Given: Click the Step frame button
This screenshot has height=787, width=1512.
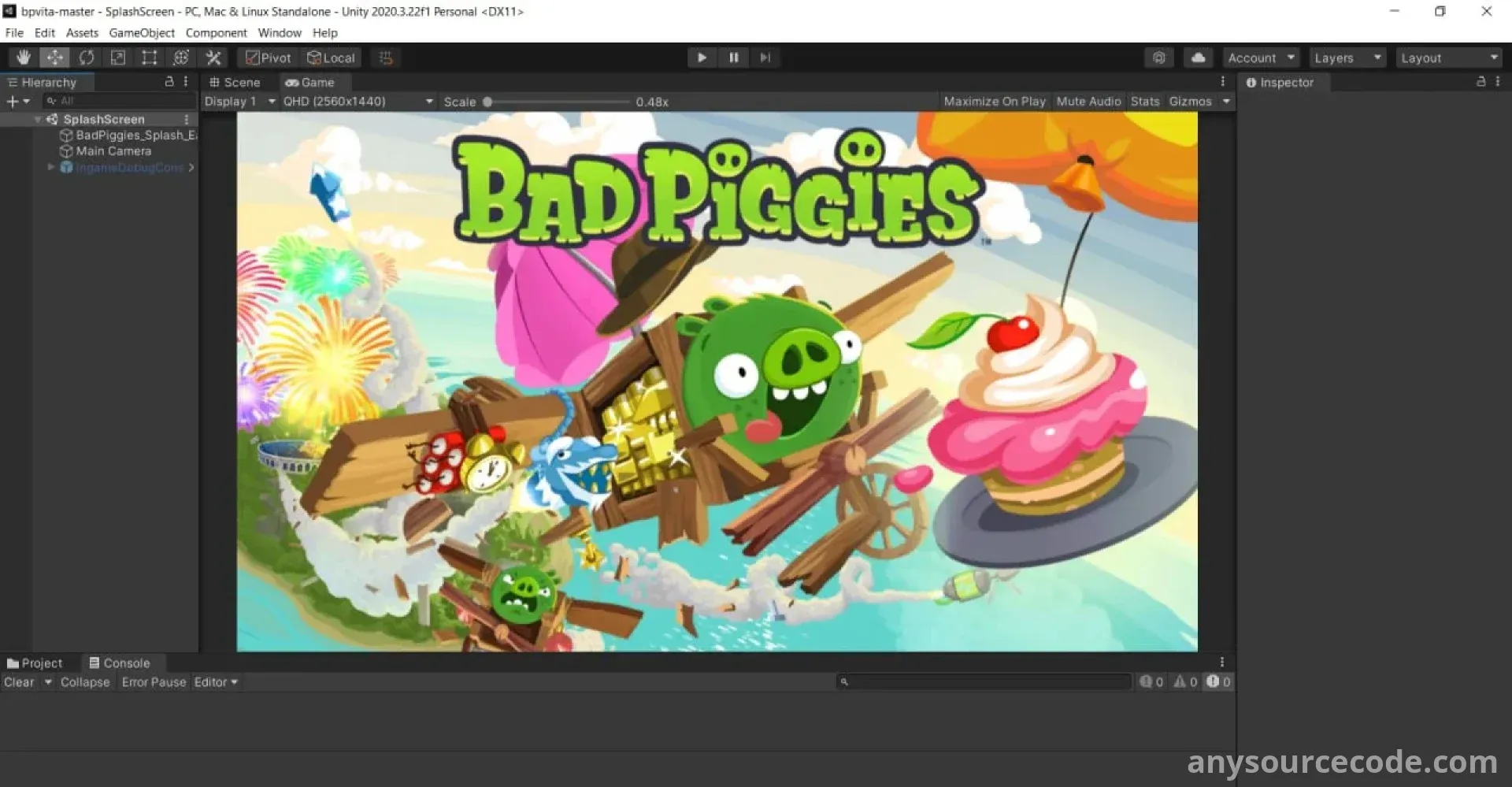Looking at the screenshot, I should (x=764, y=58).
